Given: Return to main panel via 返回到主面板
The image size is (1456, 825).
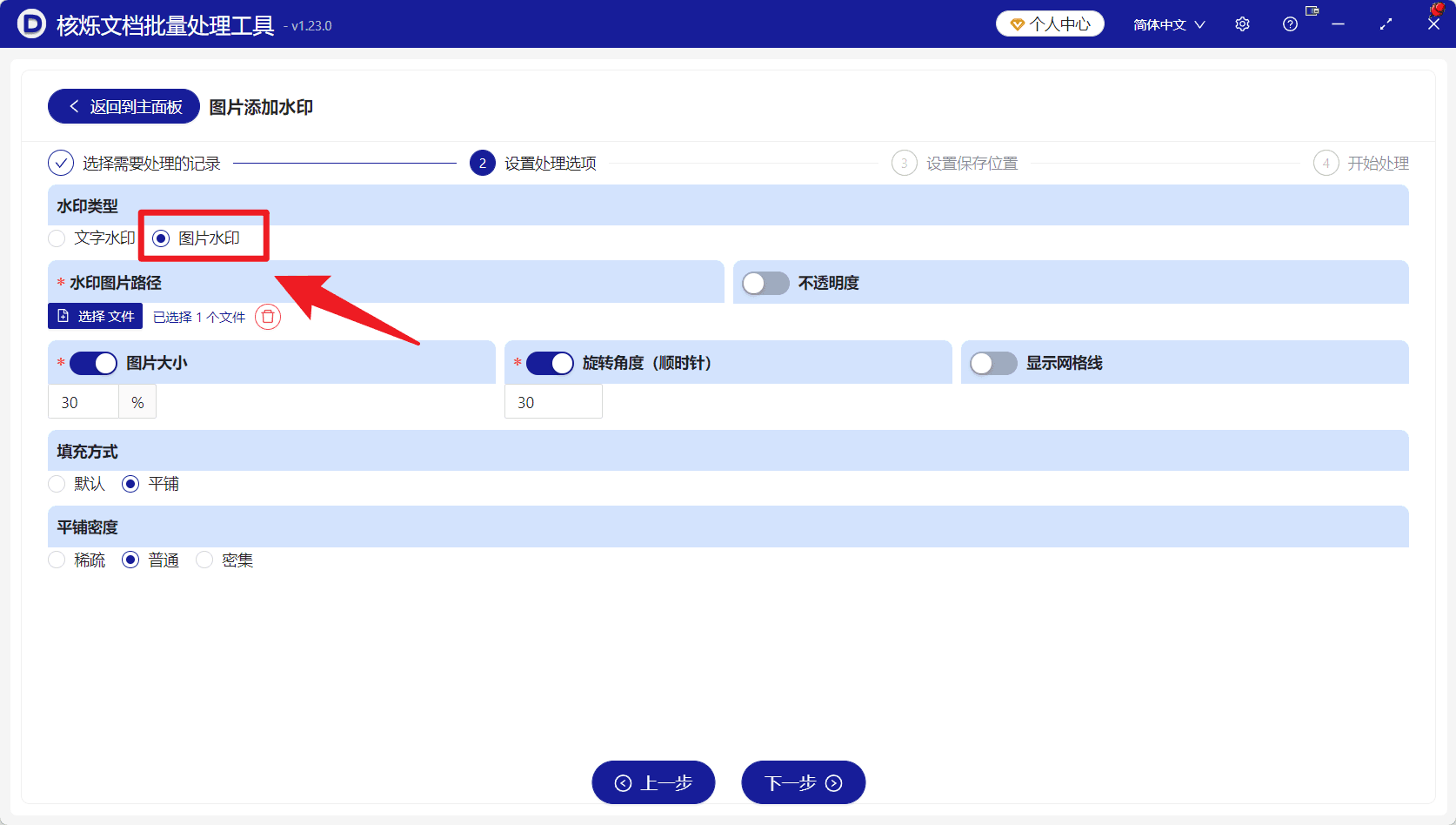Looking at the screenshot, I should point(124,106).
